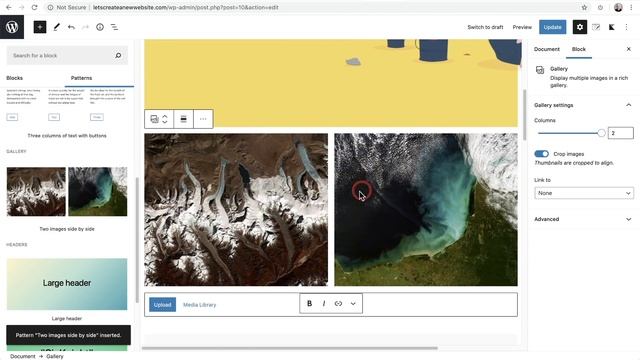The width and height of the screenshot is (640, 360).
Task: Open the block navigation list view
Action: [114, 27]
